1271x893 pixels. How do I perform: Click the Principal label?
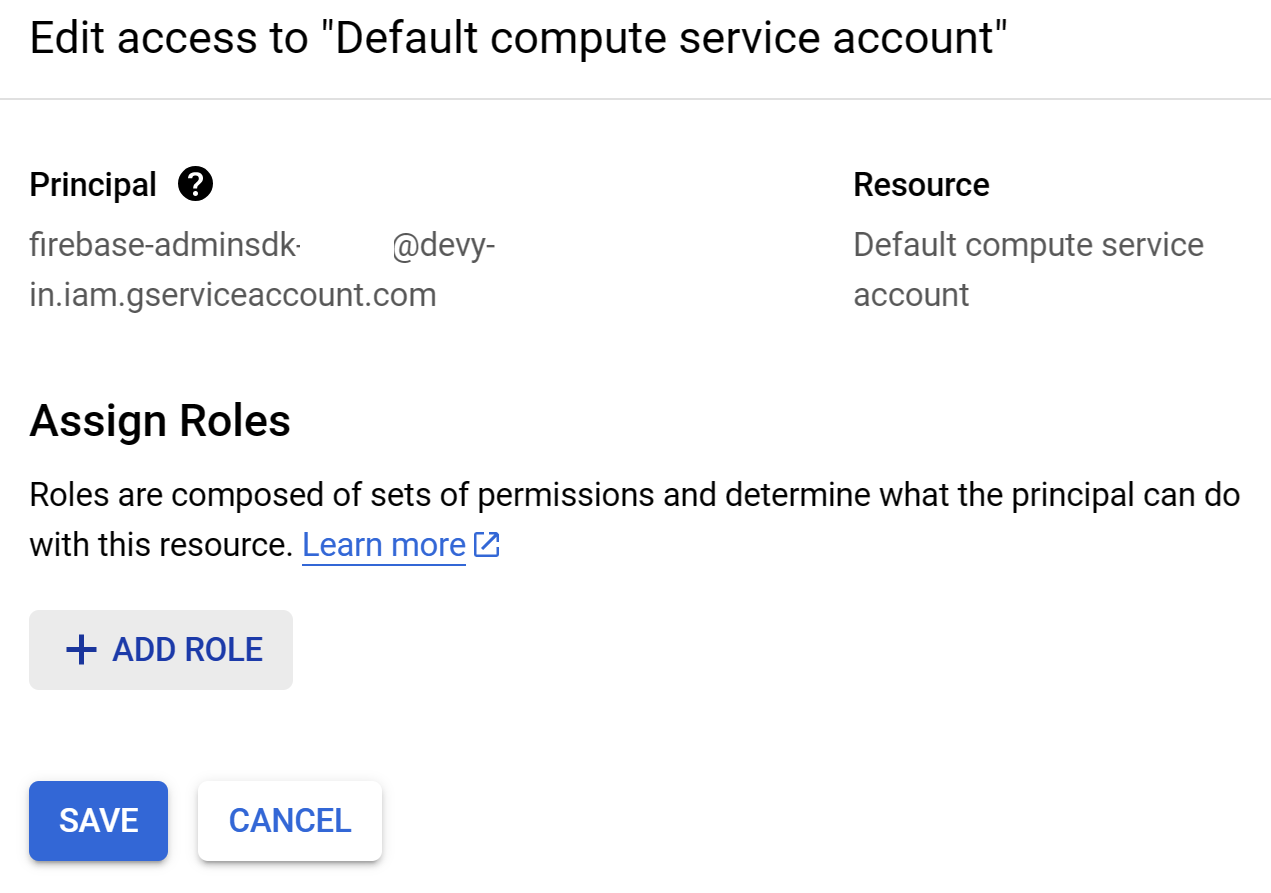93,185
